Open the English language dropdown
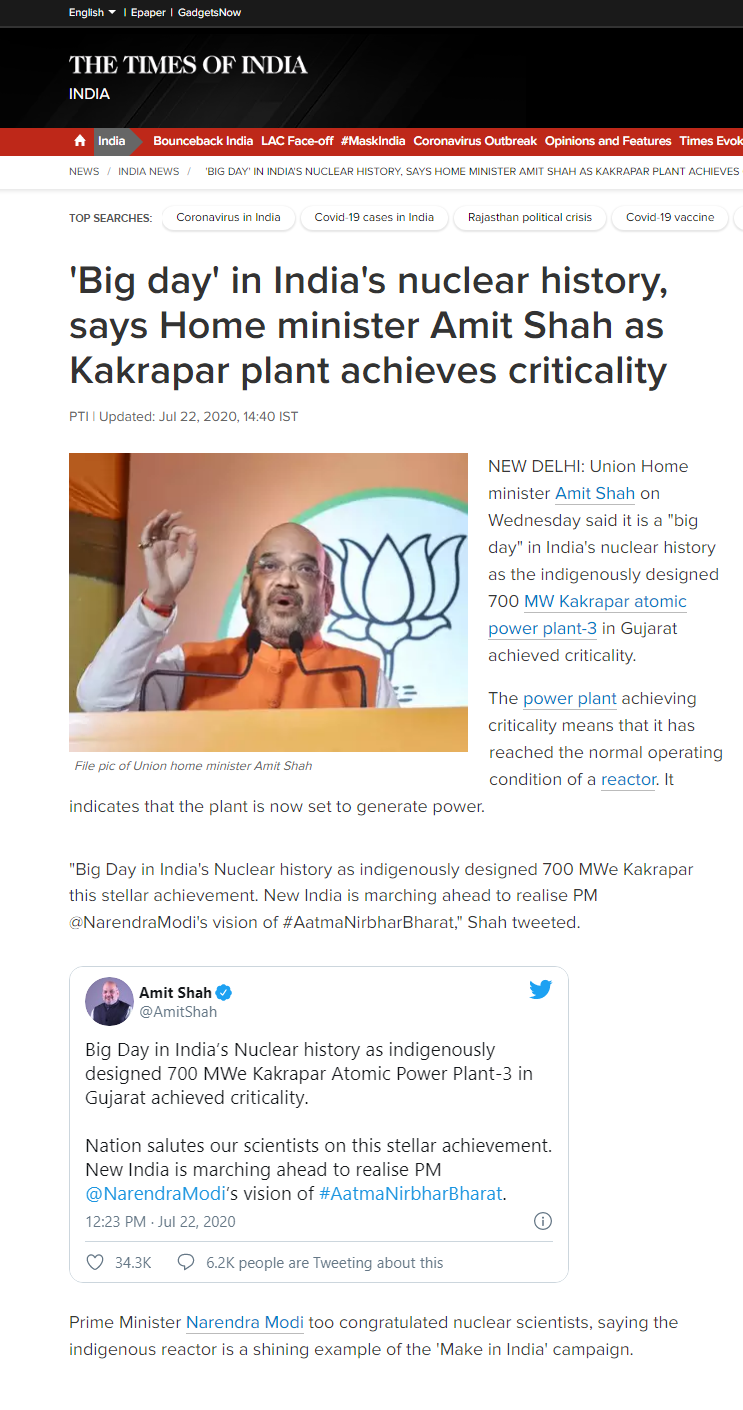Viewport: 743px width, 1410px height. pyautogui.click(x=92, y=12)
